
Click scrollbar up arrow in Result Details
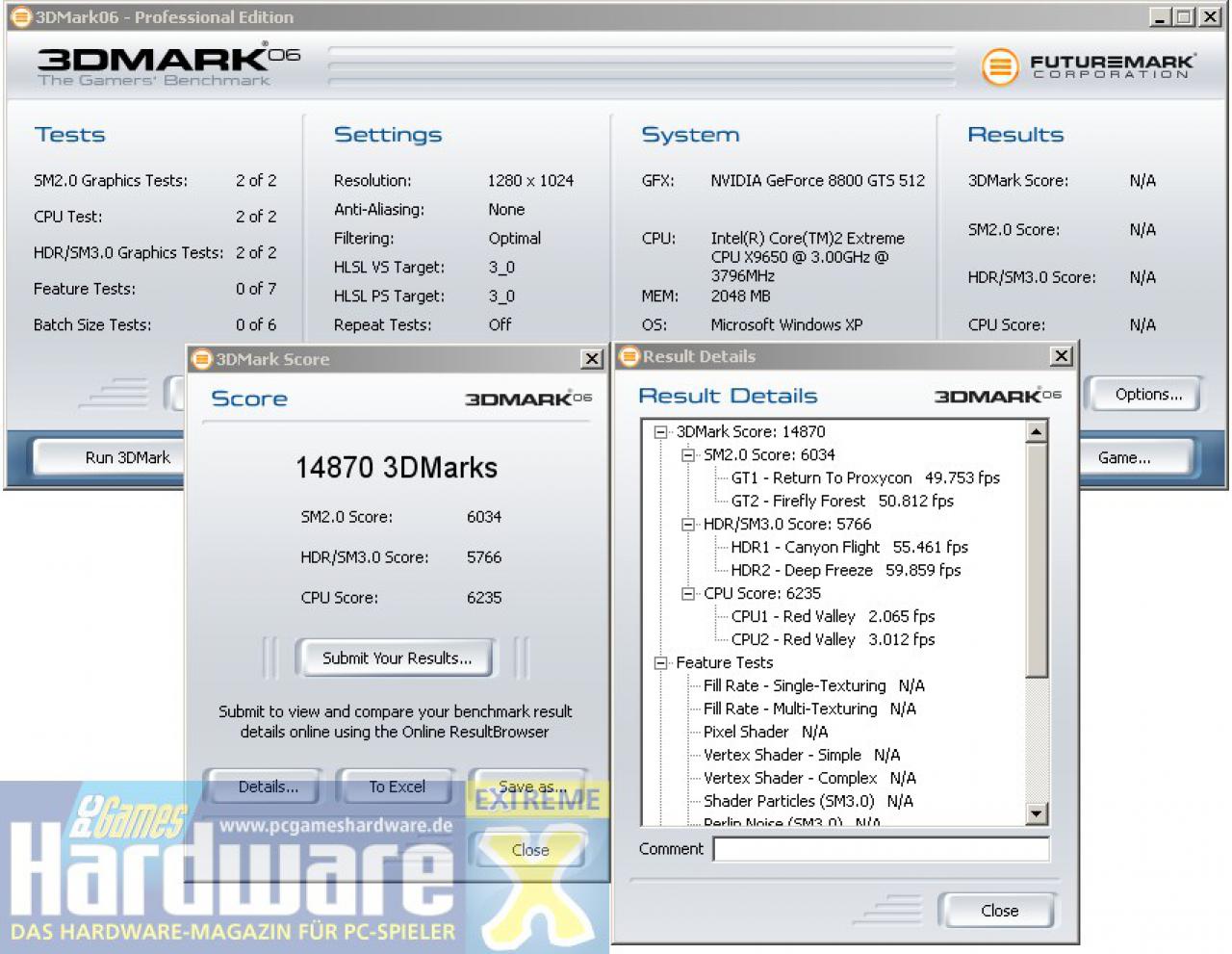tap(1036, 431)
